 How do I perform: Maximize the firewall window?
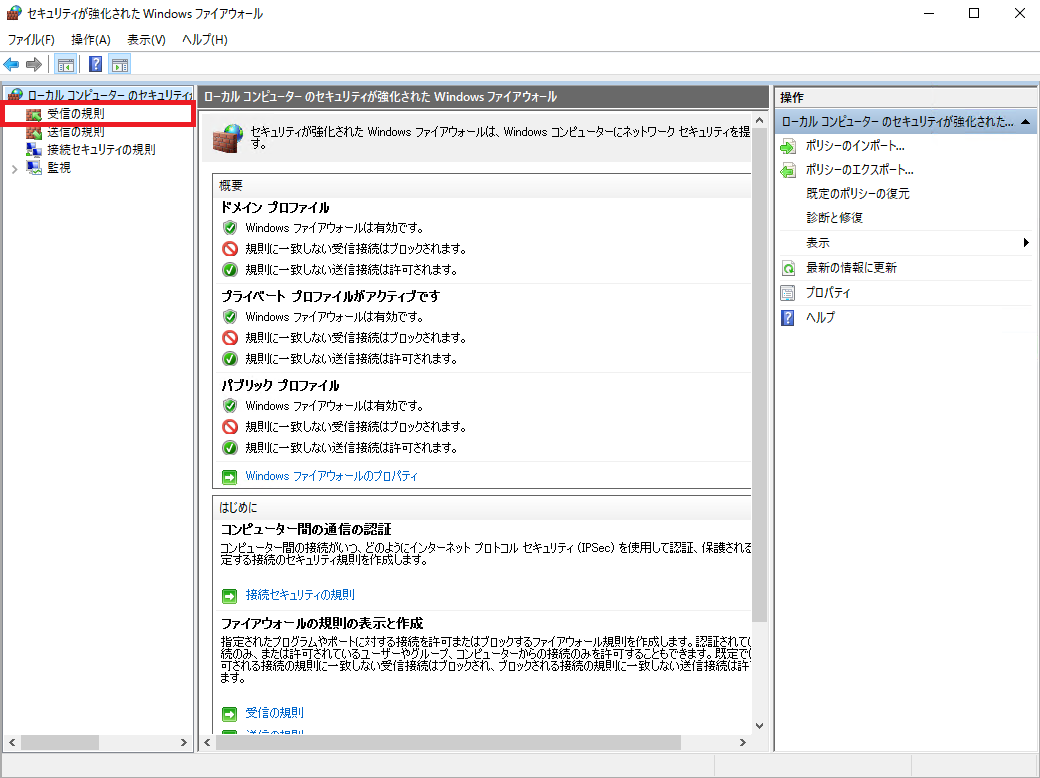click(x=974, y=13)
